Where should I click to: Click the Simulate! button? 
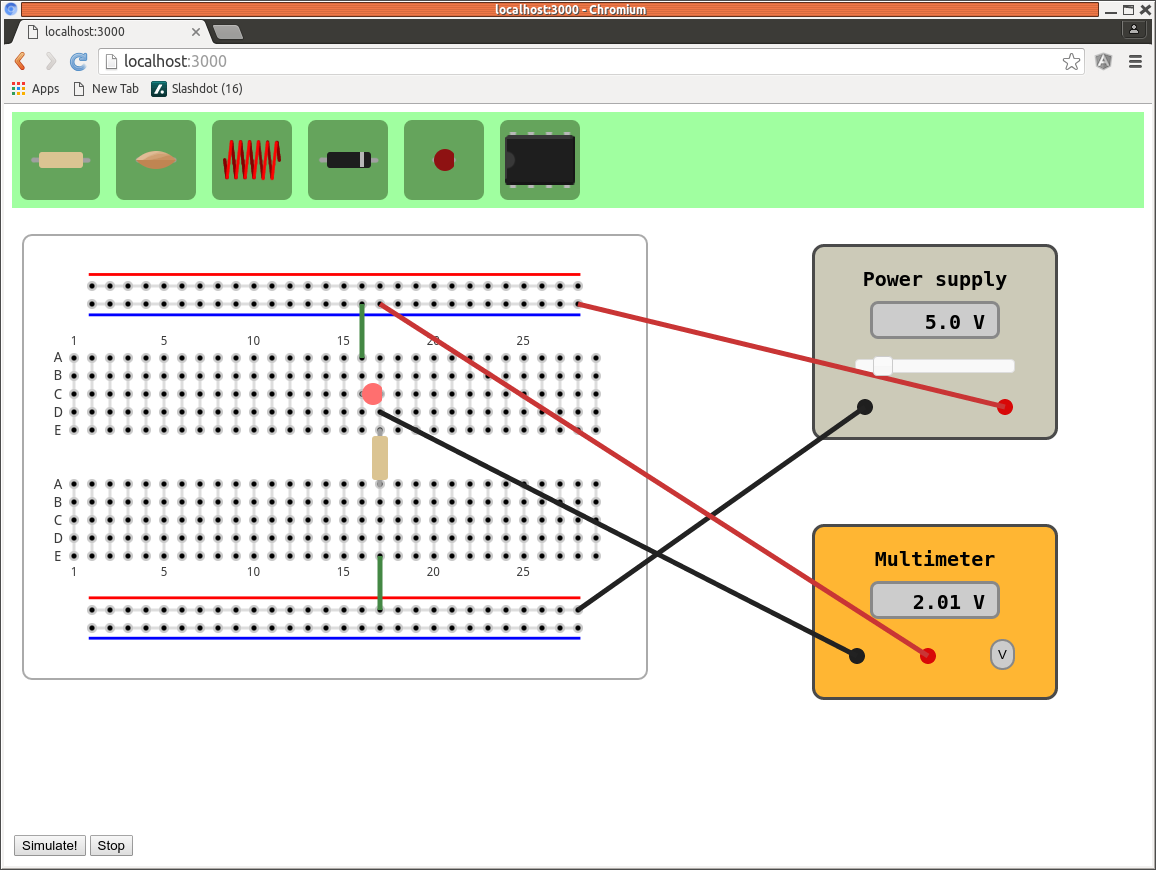tap(49, 846)
